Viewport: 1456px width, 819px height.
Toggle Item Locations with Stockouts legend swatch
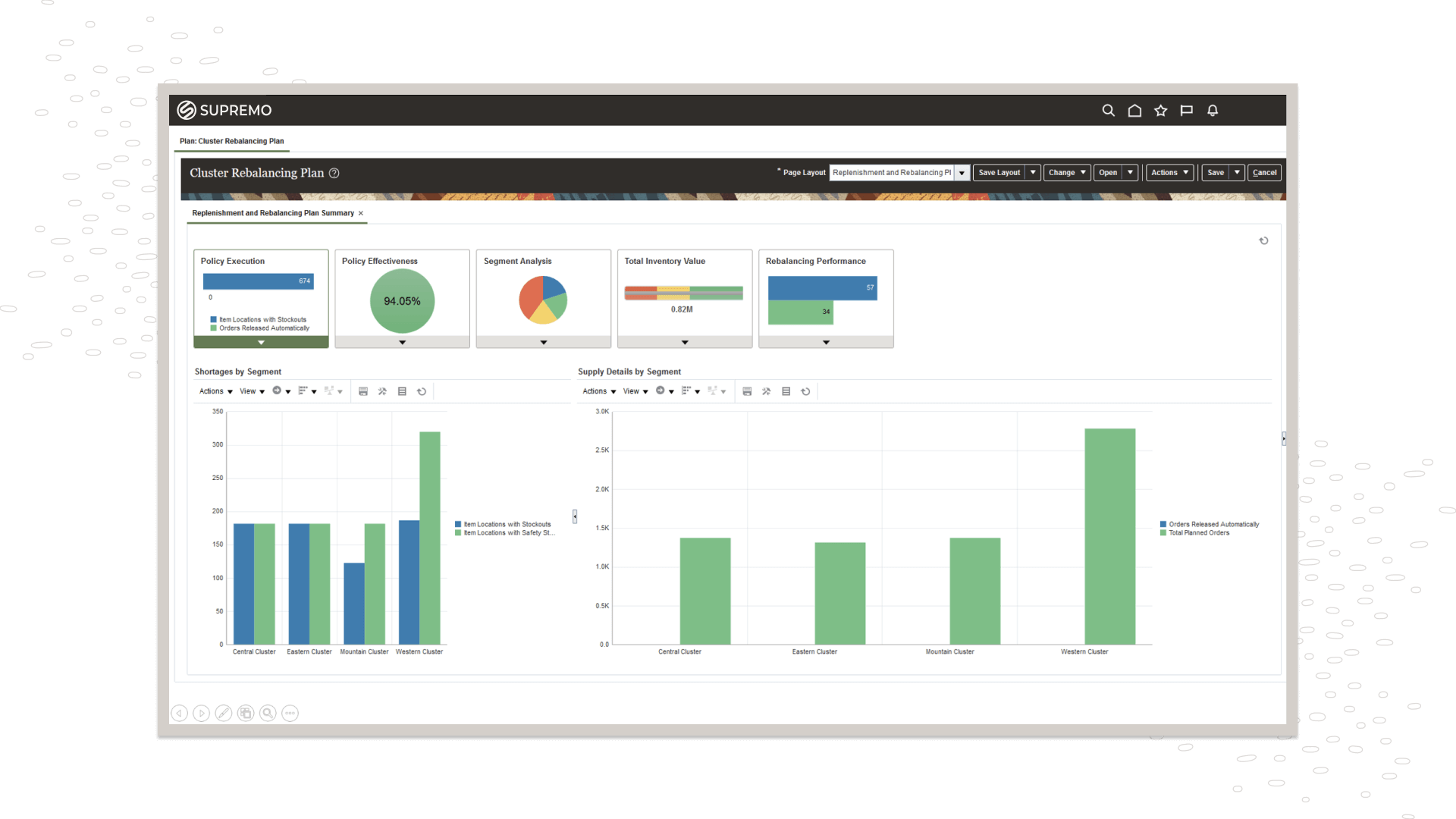(458, 524)
